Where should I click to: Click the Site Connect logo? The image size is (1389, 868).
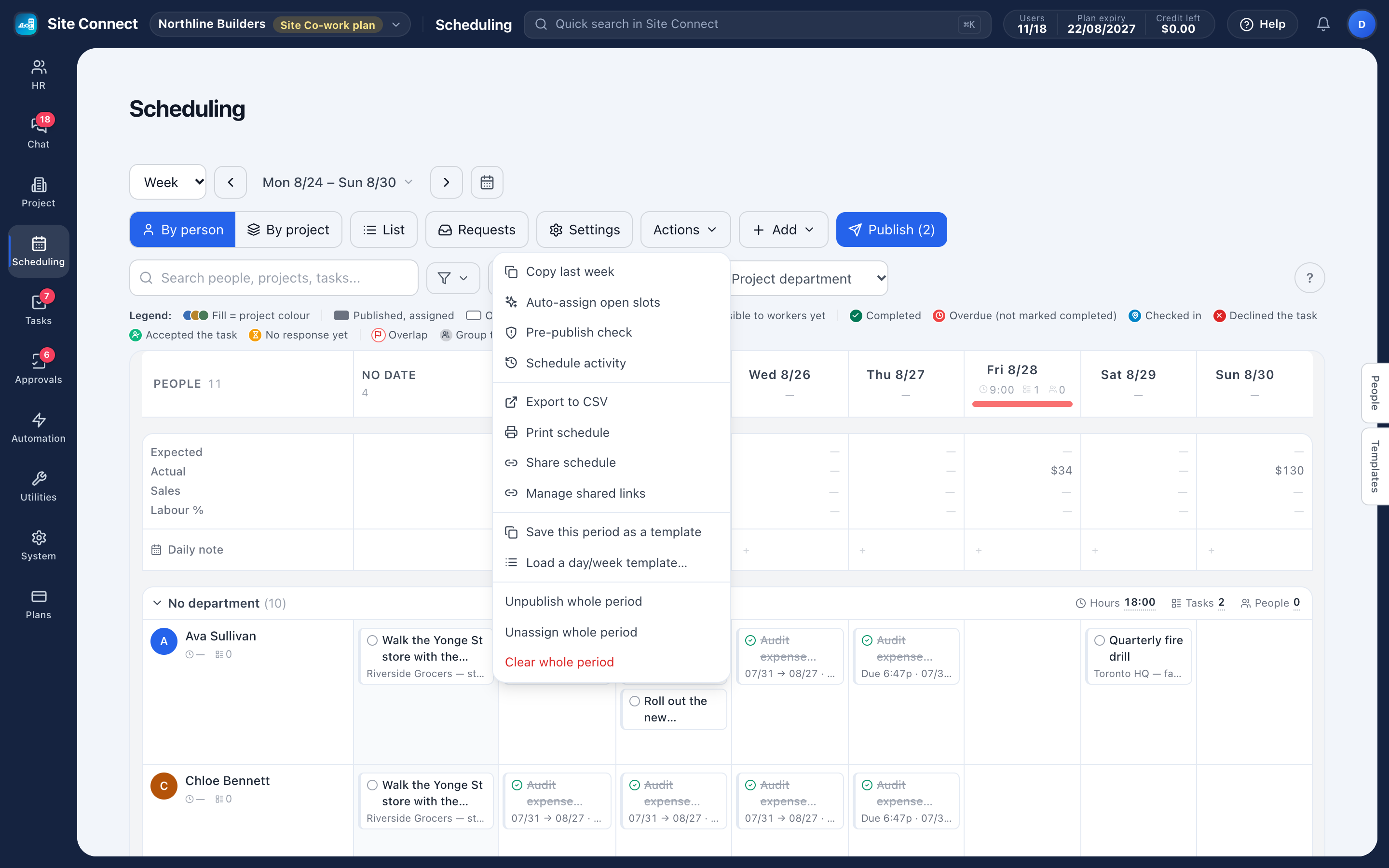(x=25, y=24)
